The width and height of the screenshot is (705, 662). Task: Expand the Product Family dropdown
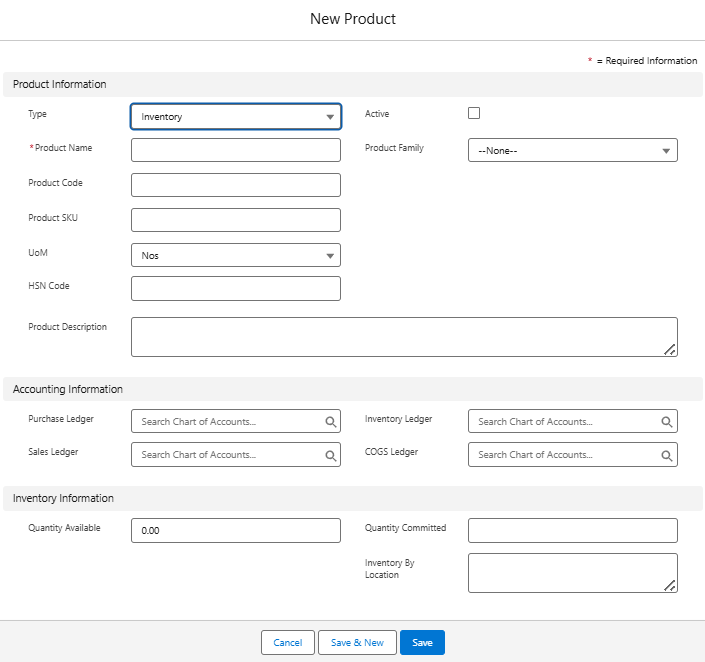coord(572,150)
